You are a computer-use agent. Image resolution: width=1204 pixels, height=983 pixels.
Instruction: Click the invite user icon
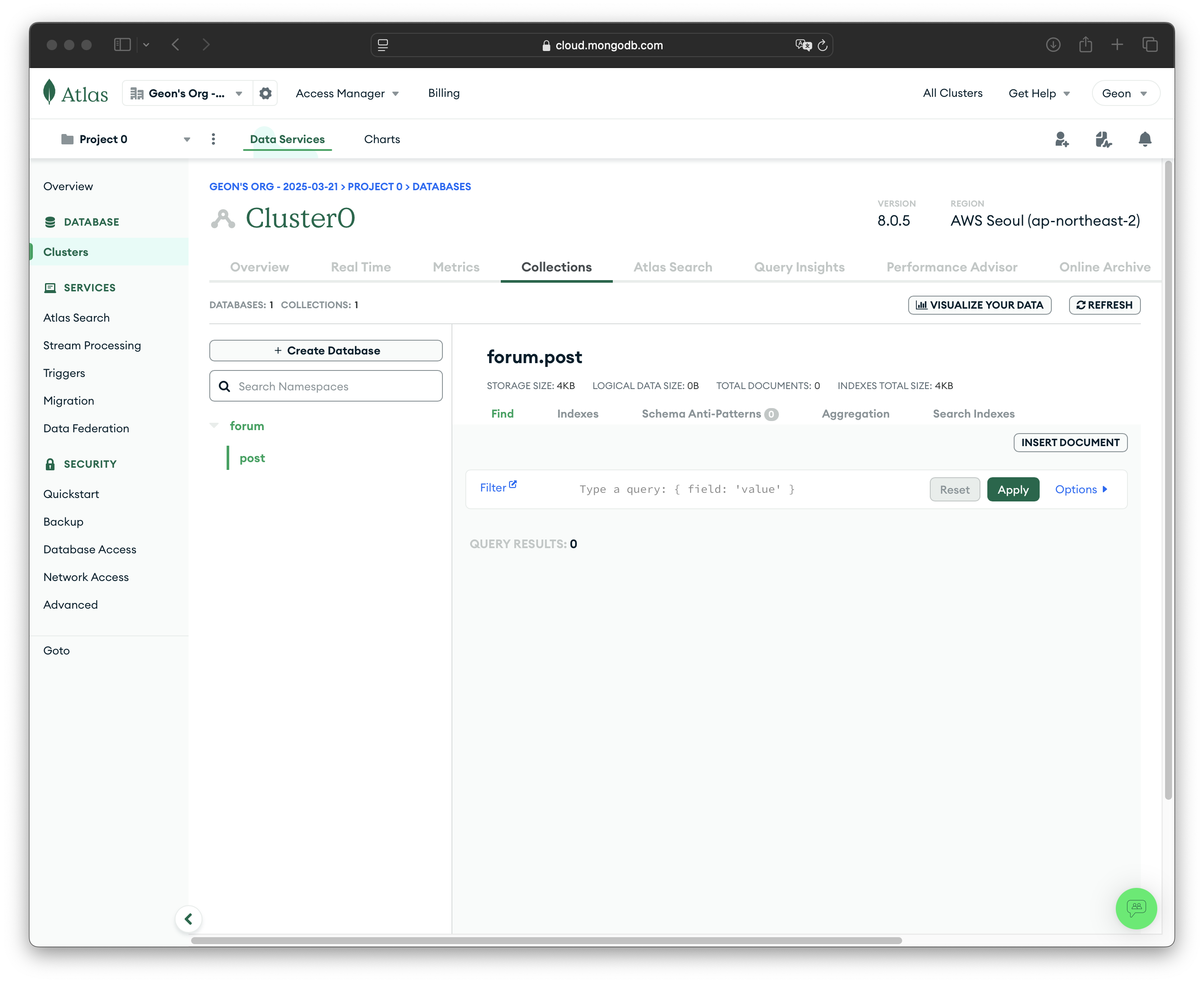tap(1062, 139)
